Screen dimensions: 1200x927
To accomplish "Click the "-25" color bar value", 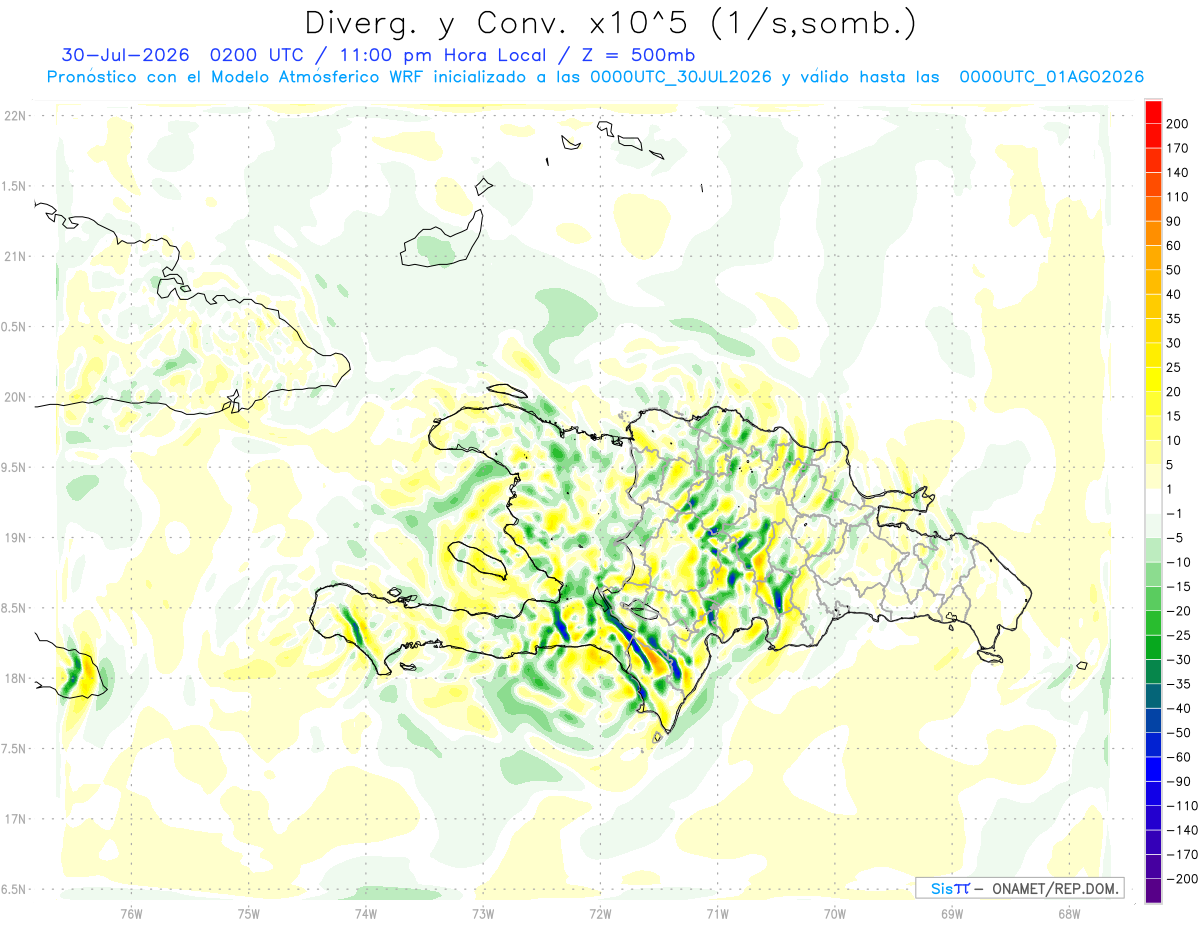I will coord(1178,635).
